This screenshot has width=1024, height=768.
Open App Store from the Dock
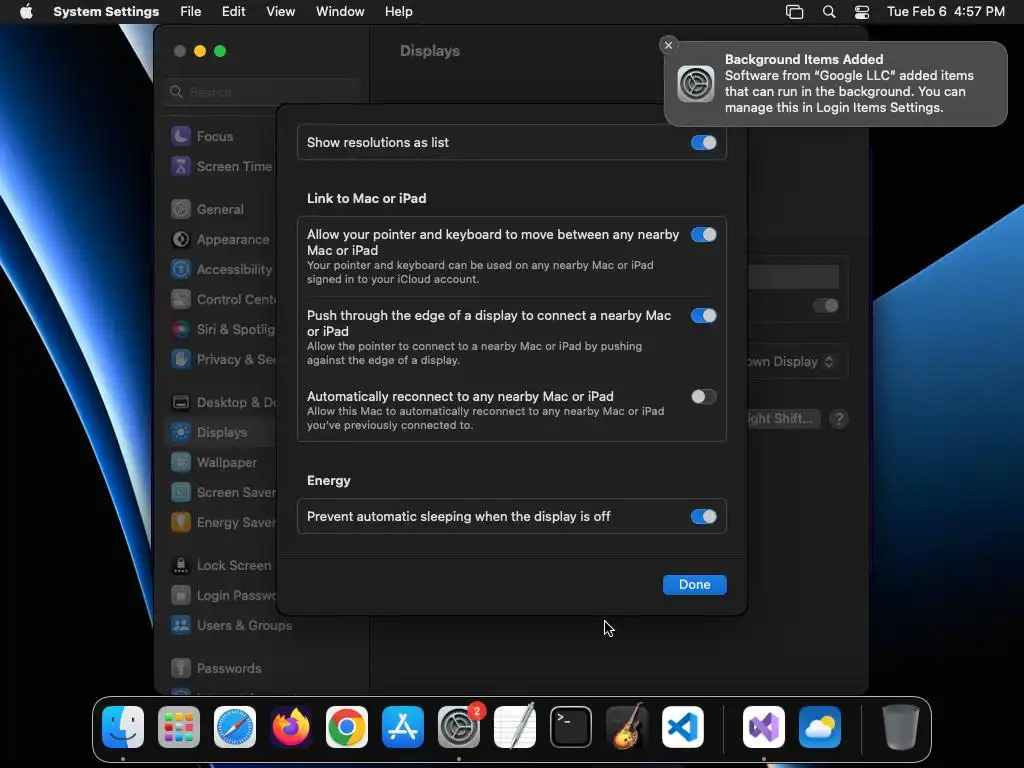tap(403, 727)
